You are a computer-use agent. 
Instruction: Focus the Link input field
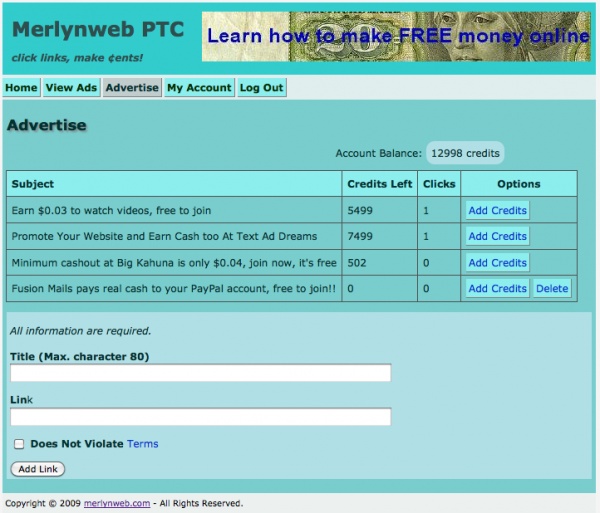point(201,417)
